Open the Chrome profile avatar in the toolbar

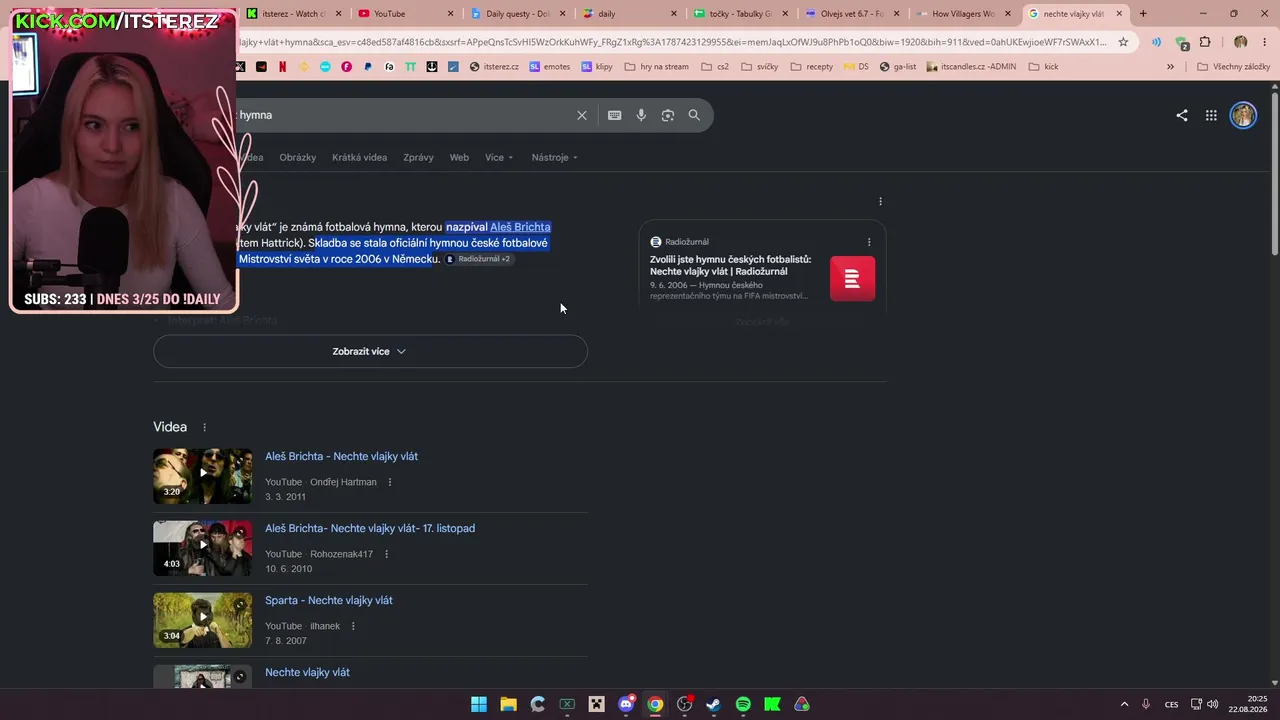coord(1241,42)
